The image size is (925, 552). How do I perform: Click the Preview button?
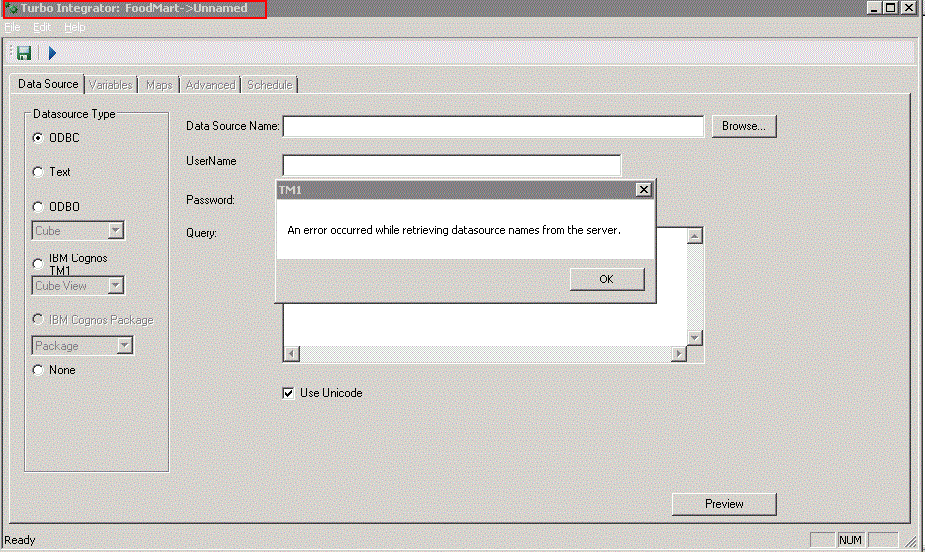(724, 504)
